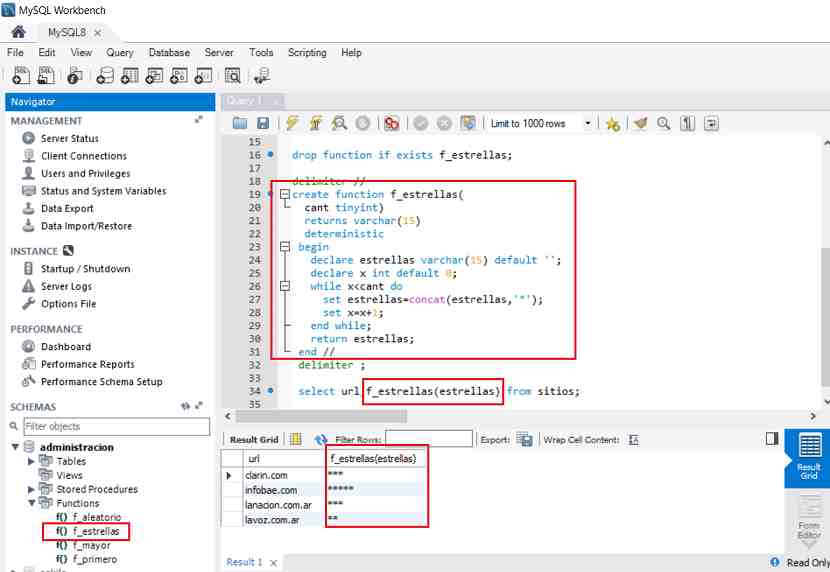This screenshot has width=830, height=572.
Task: Open Server Status in Navigator
Action: [x=69, y=138]
